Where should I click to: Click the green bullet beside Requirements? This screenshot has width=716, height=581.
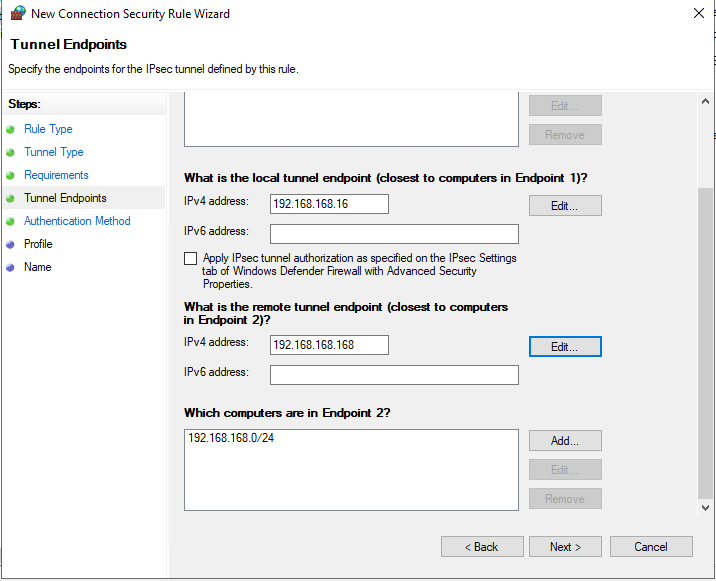(x=11, y=175)
